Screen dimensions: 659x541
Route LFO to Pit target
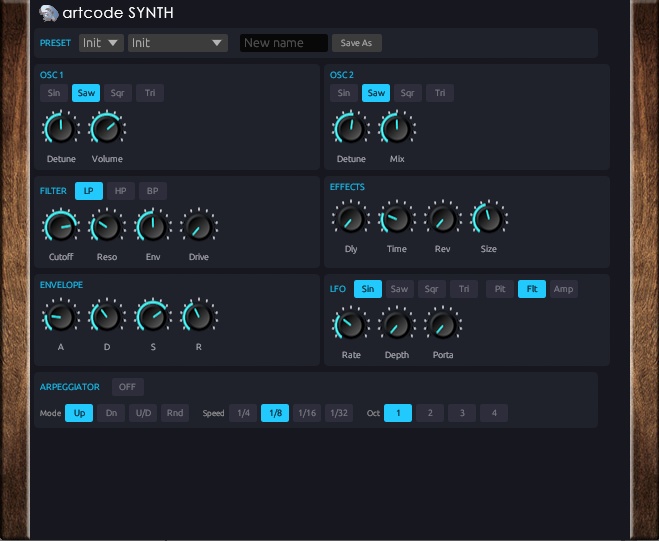pos(500,289)
